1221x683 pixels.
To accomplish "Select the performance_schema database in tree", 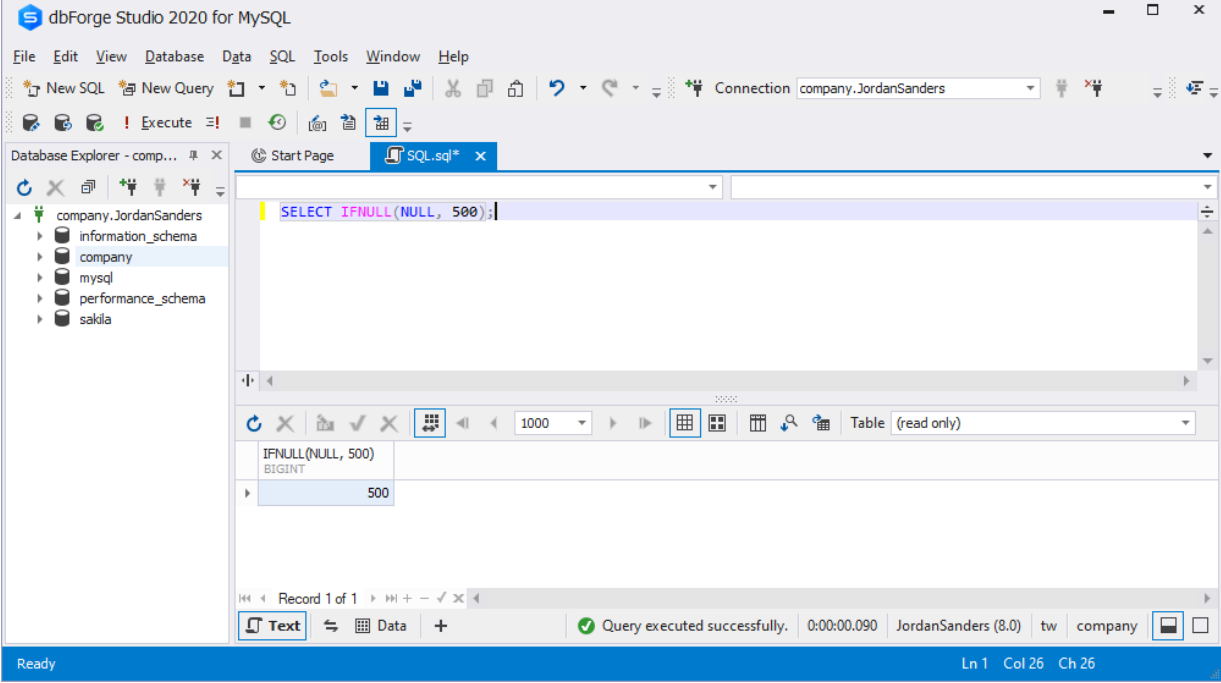I will coord(142,298).
